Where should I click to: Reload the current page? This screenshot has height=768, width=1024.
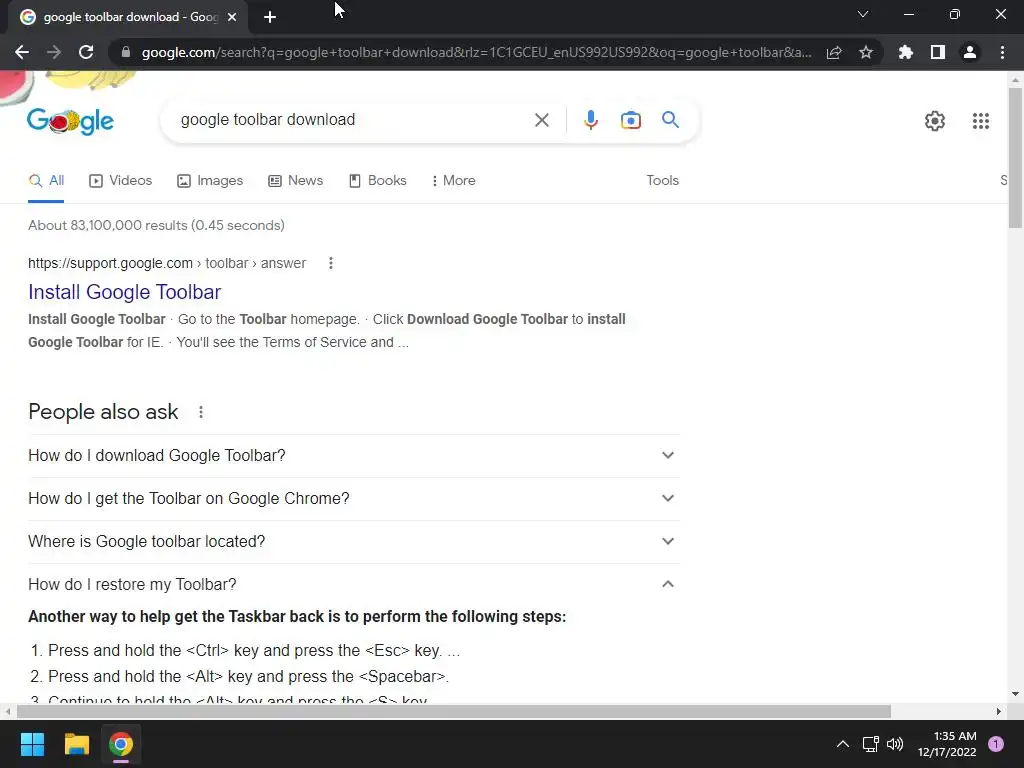click(86, 52)
